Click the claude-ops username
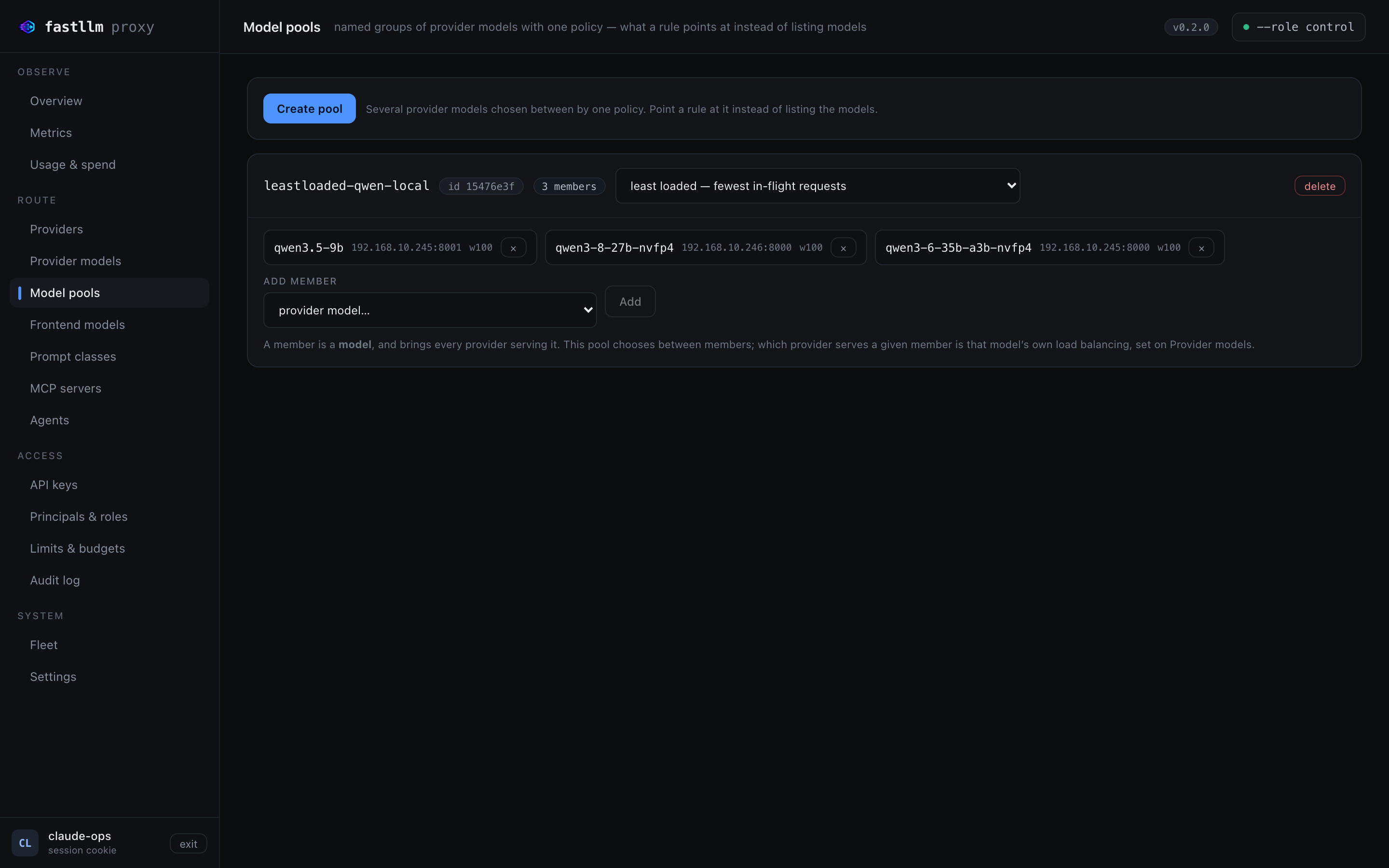 [80, 836]
